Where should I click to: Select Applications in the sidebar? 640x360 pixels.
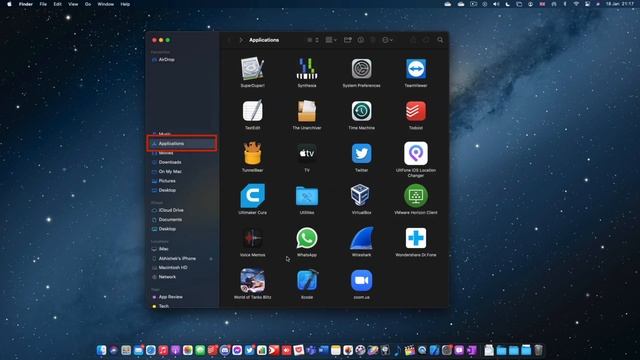point(182,144)
